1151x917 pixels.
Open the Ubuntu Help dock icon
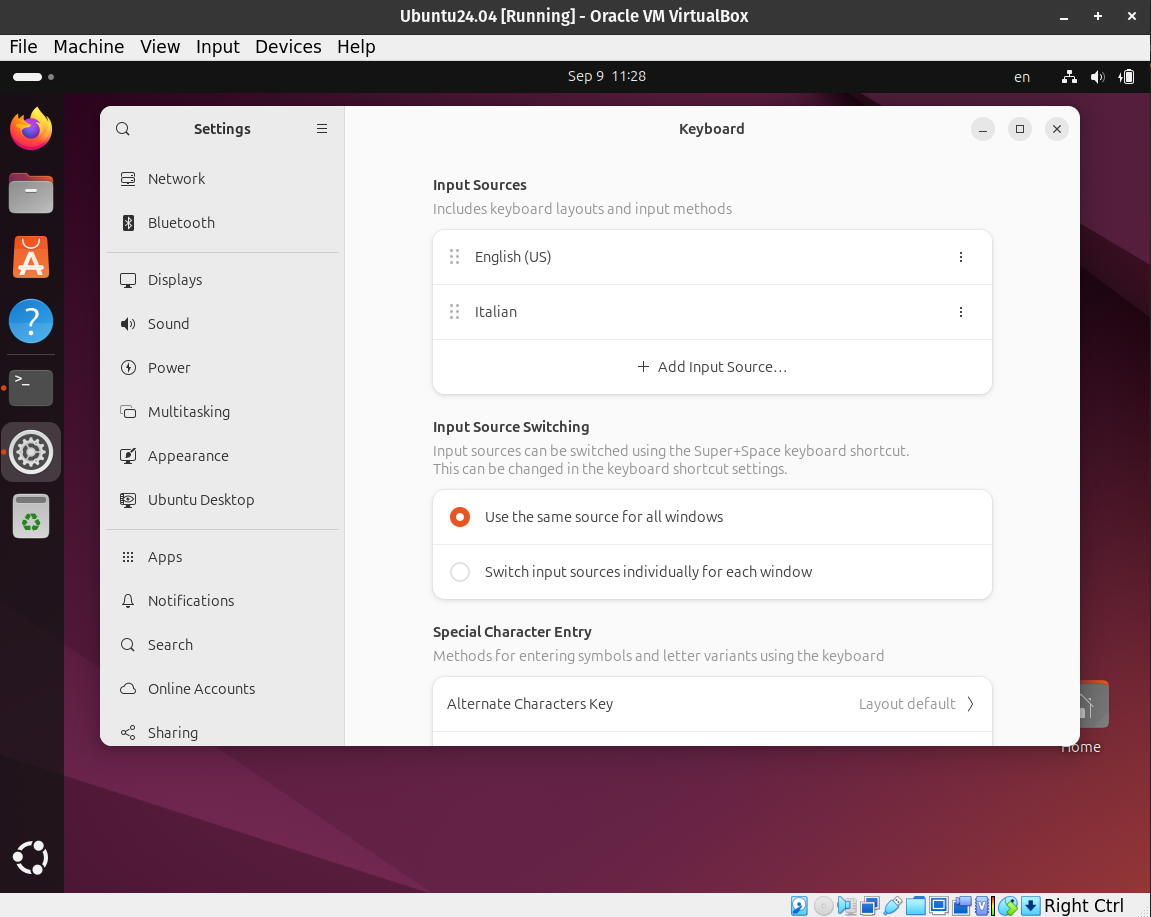[x=31, y=322]
